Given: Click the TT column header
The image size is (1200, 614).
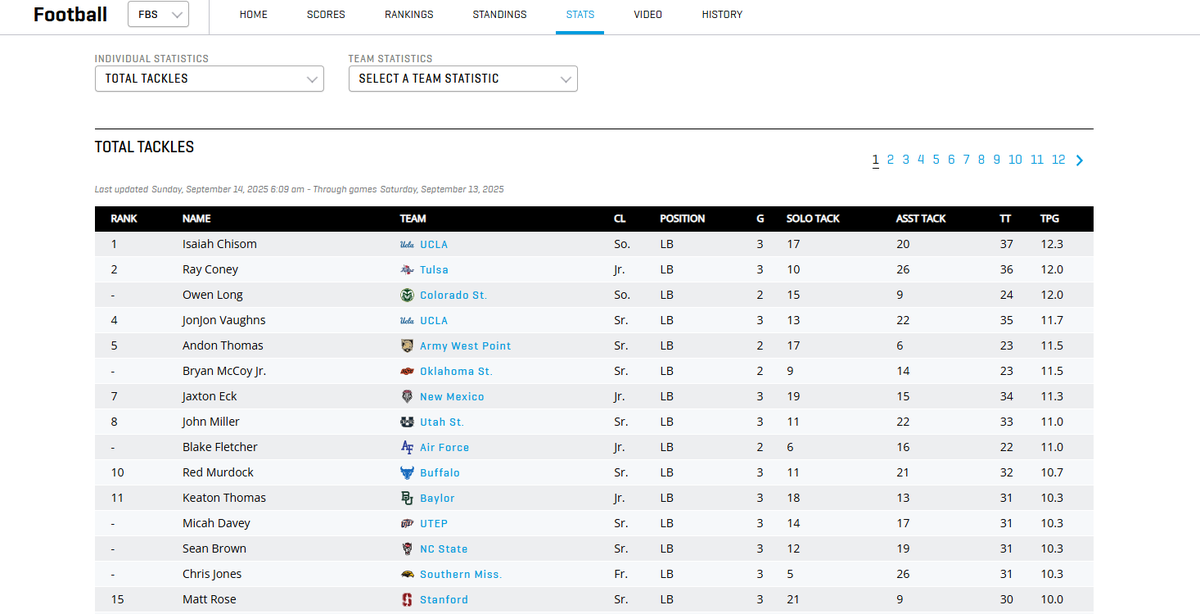Looking at the screenshot, I should click(1005, 219).
